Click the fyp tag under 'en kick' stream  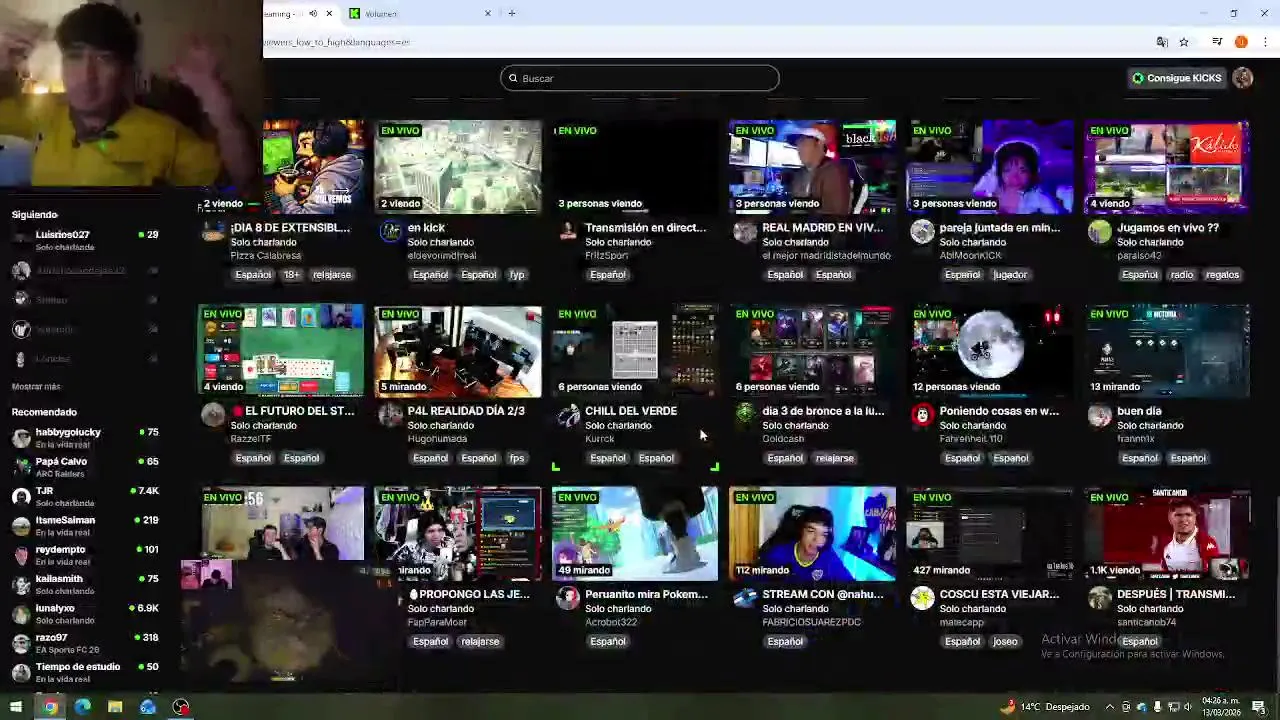(517, 275)
